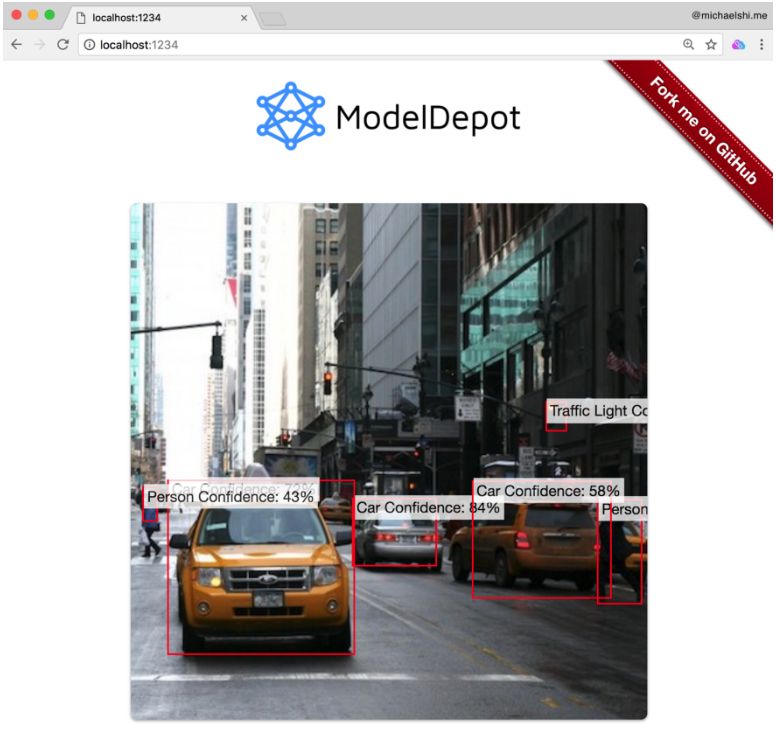The height and width of the screenshot is (740, 777).
Task: Focus the localhost:1234 address bar
Action: click(x=380, y=45)
